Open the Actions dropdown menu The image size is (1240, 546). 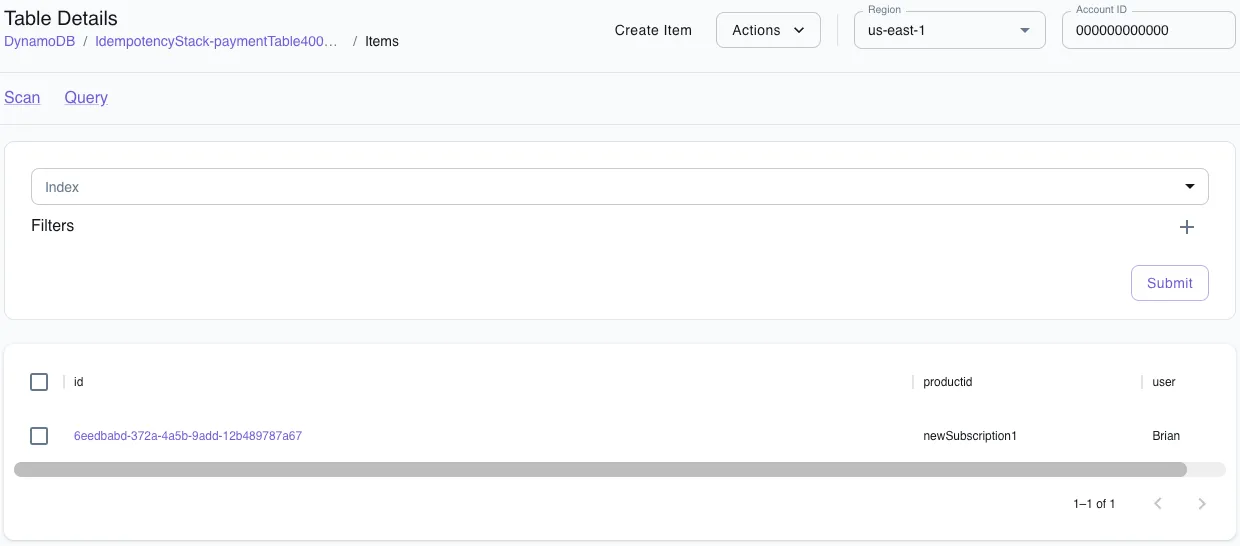[768, 30]
